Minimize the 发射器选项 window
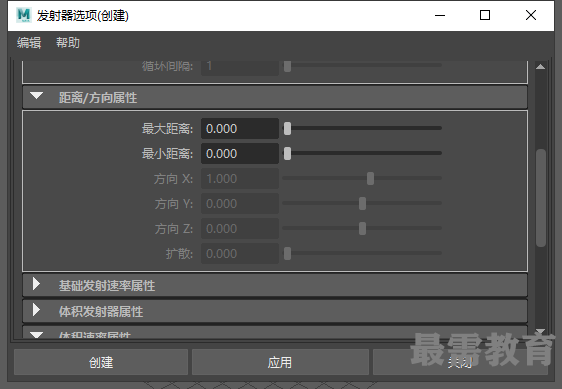 click(440, 15)
